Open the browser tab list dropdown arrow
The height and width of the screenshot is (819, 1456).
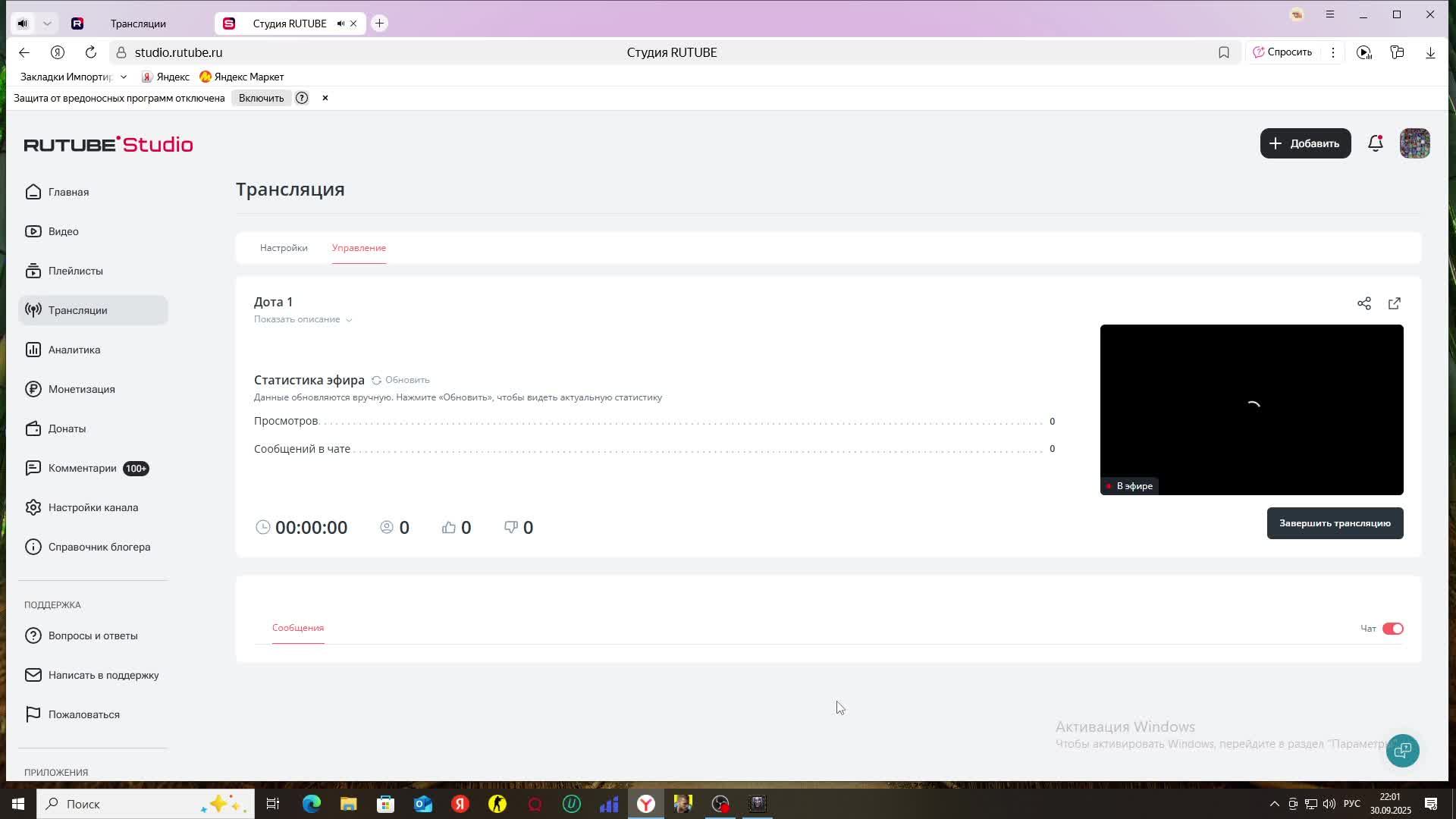tap(47, 24)
